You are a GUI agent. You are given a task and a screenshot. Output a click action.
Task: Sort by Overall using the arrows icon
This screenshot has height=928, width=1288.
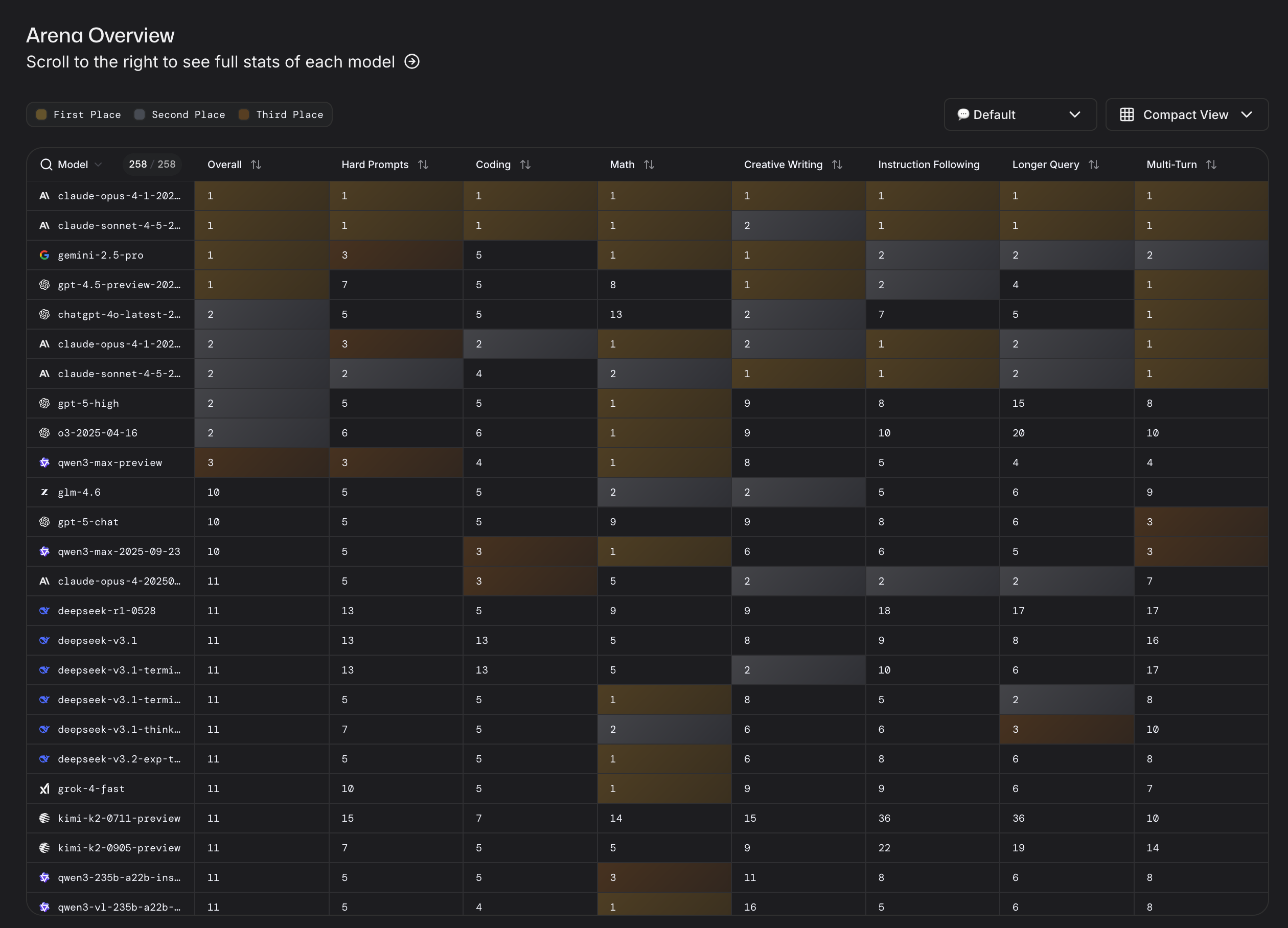(x=256, y=165)
